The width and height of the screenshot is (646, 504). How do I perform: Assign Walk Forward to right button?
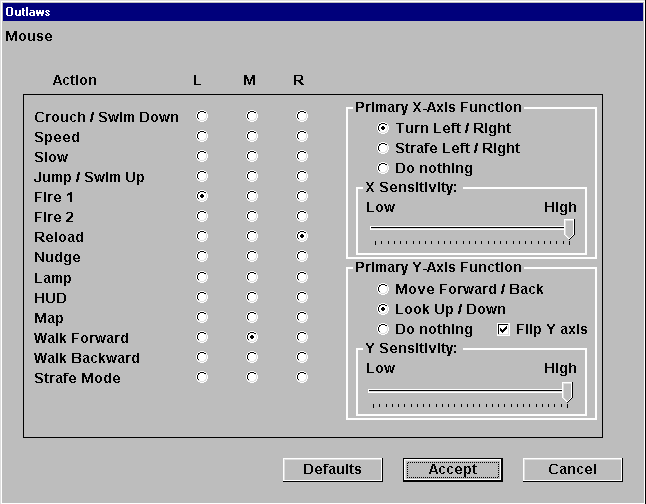(302, 337)
